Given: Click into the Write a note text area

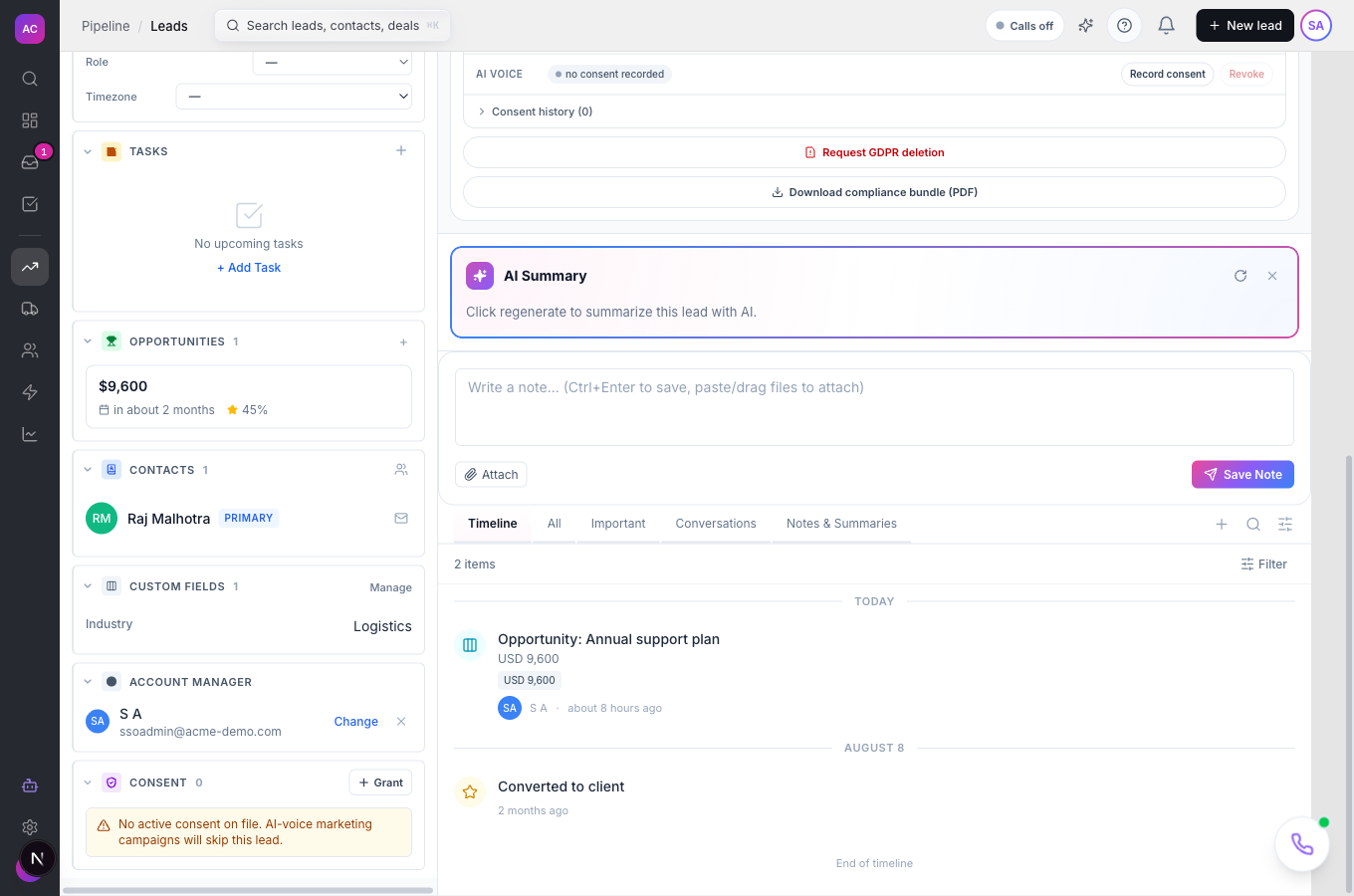Looking at the screenshot, I should point(874,407).
